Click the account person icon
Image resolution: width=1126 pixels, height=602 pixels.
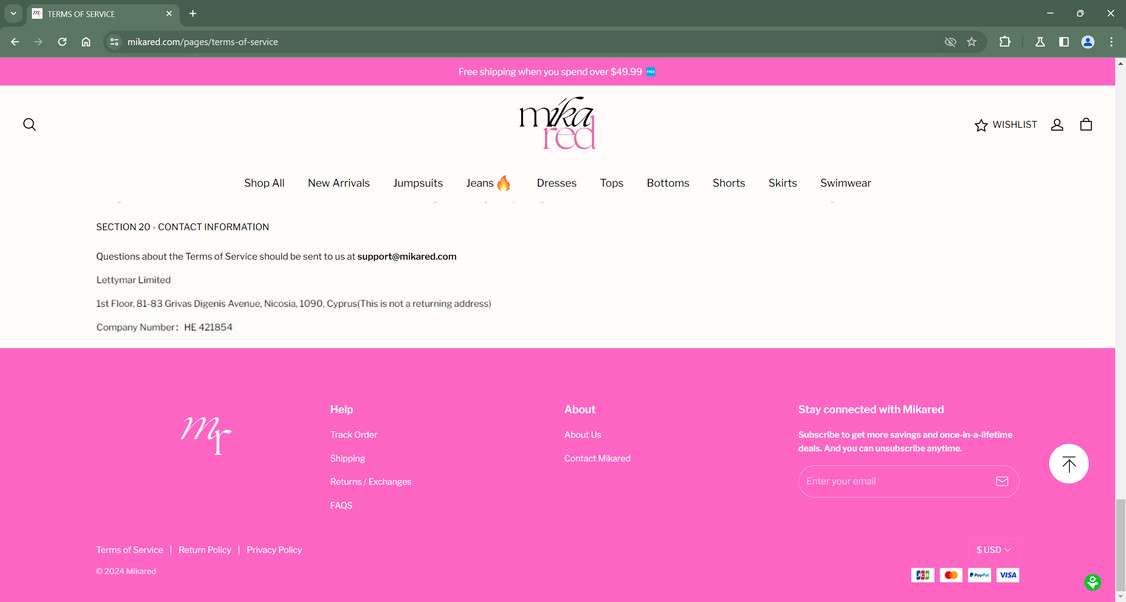click(1057, 124)
